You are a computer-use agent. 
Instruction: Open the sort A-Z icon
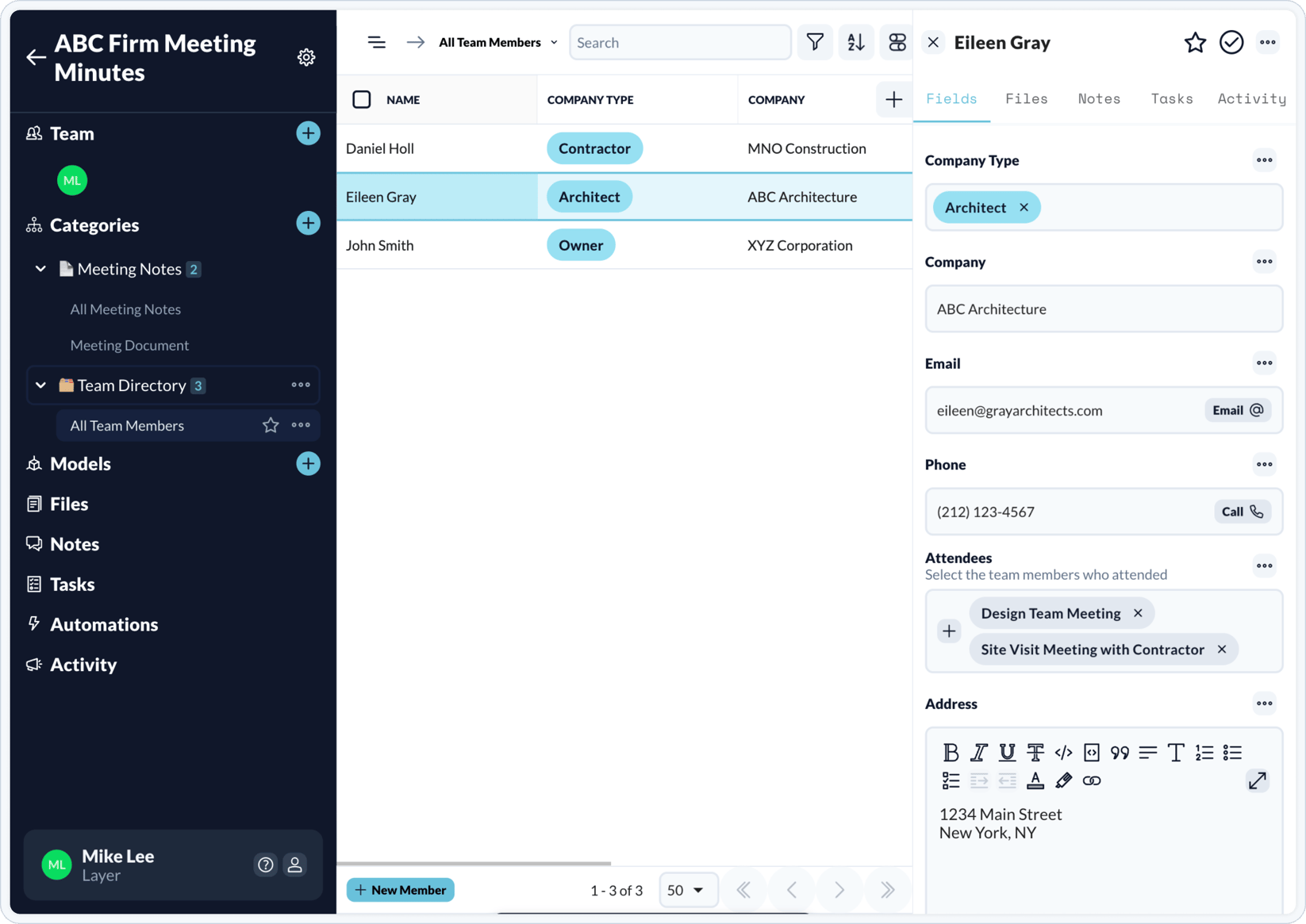(x=856, y=42)
